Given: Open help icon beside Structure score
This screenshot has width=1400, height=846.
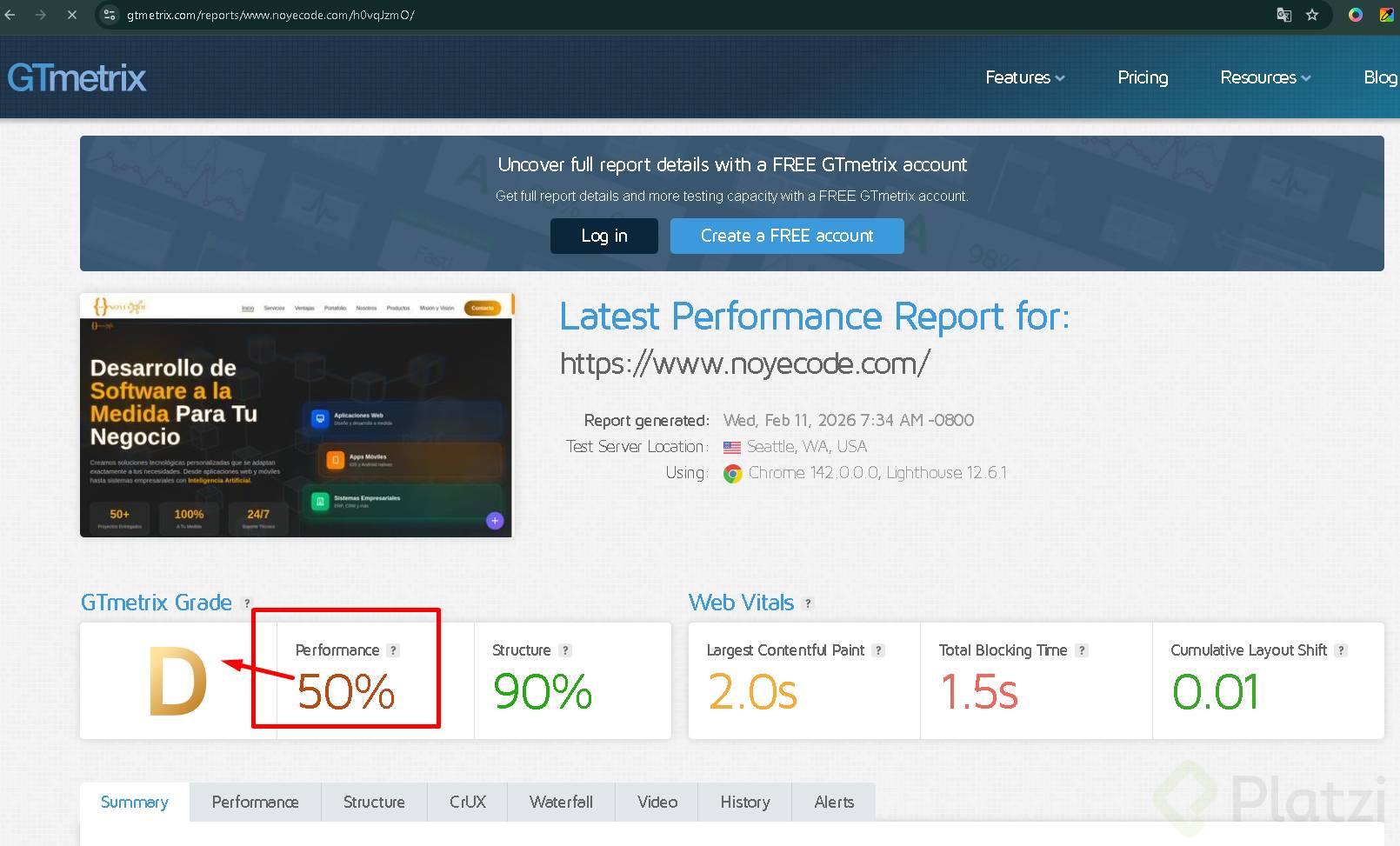Looking at the screenshot, I should (565, 650).
